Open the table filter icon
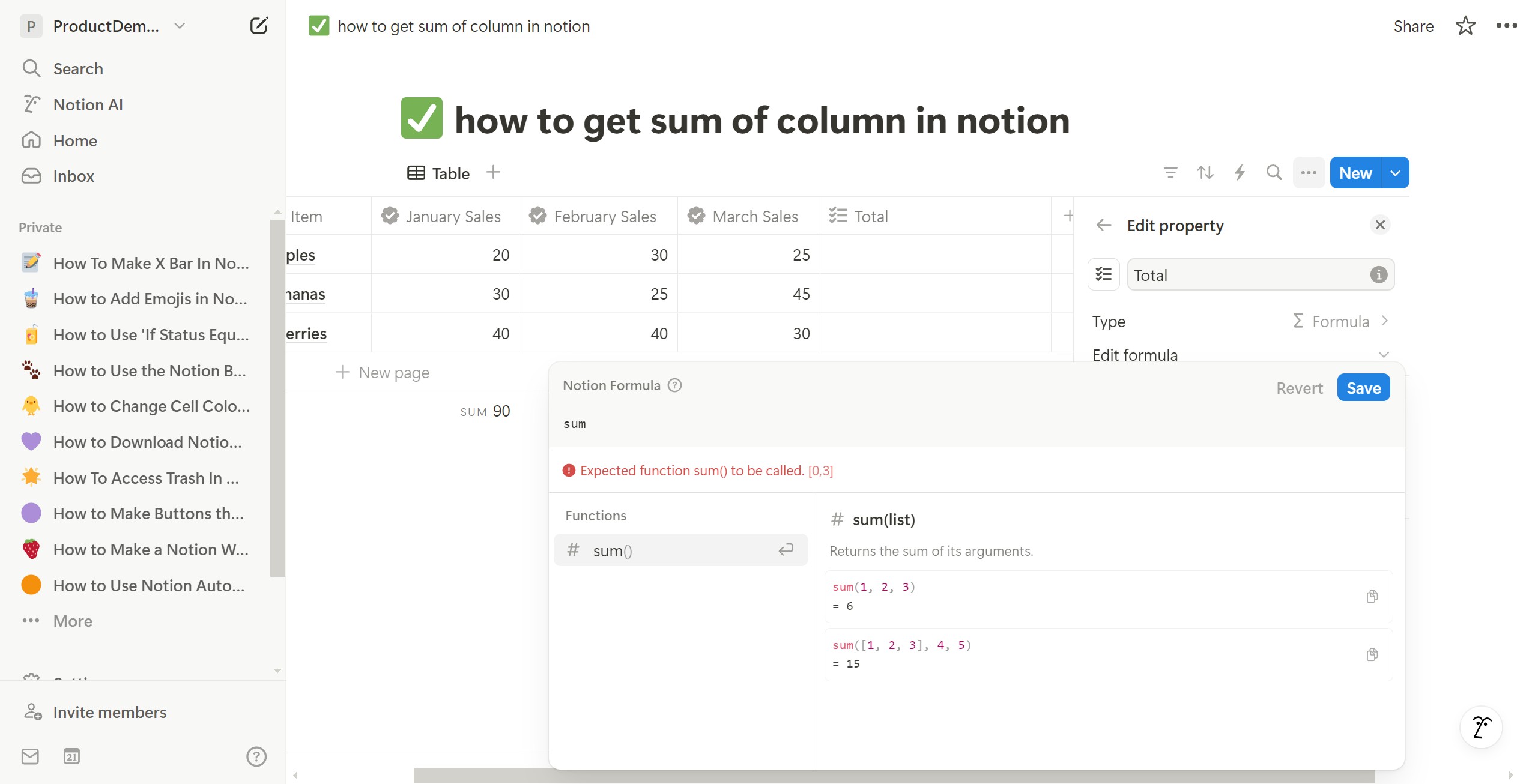1538x784 pixels. tap(1170, 173)
